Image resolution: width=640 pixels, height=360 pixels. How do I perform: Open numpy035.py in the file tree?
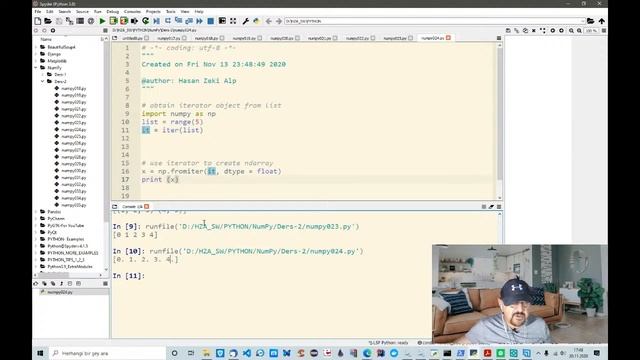click(x=73, y=205)
